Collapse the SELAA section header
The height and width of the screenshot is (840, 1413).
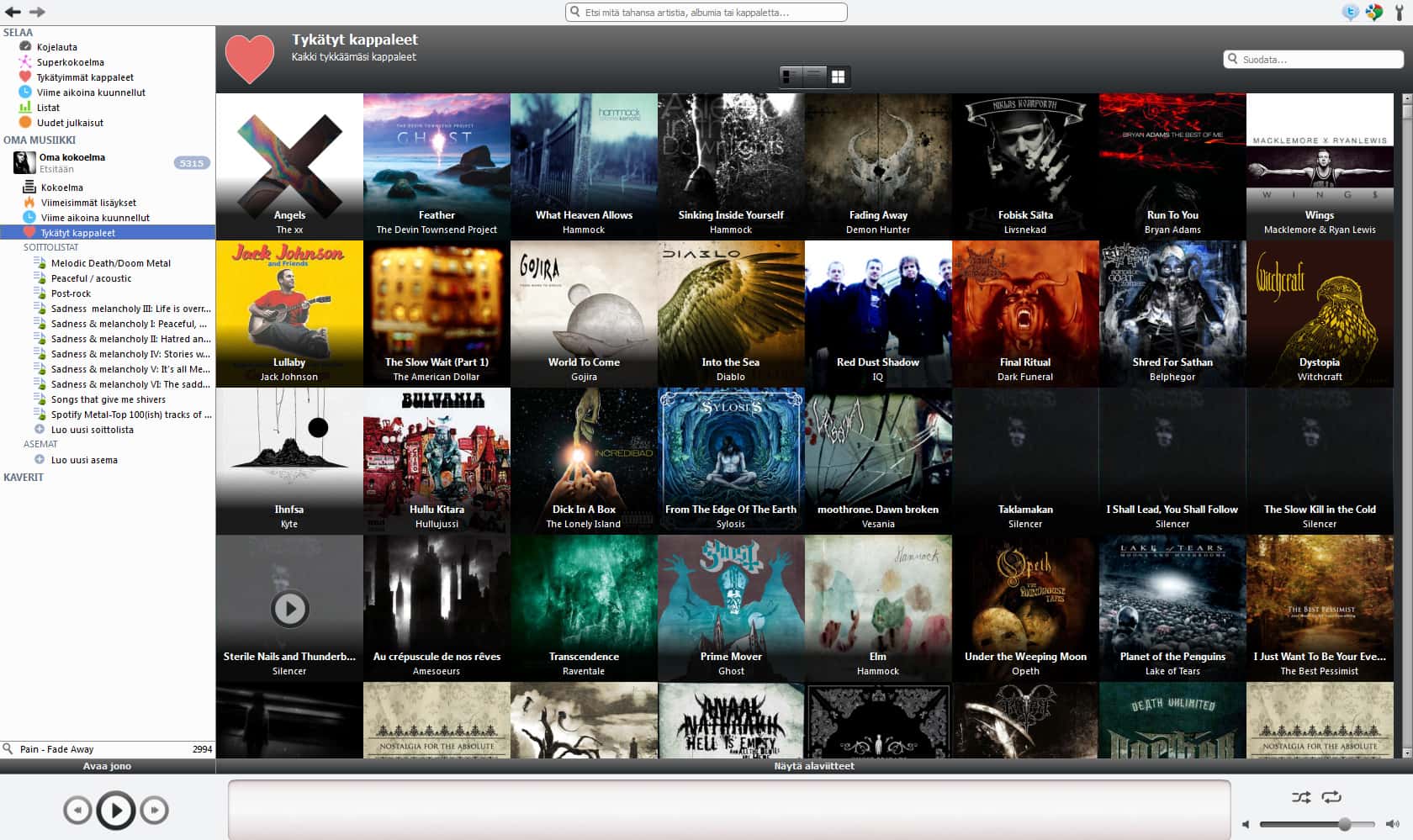18,32
